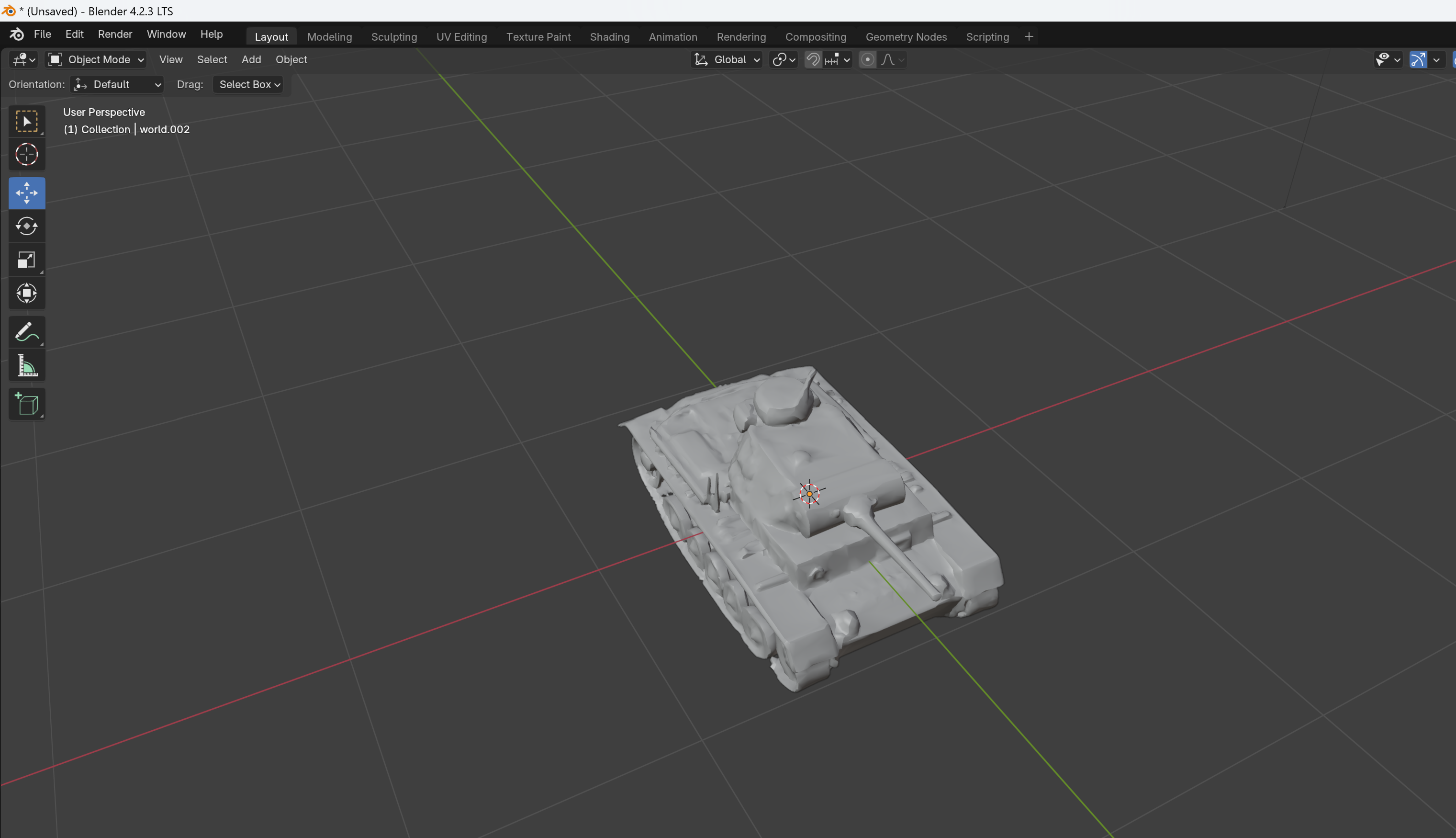Switch to the Modeling tab
1456x838 pixels.
click(x=329, y=37)
